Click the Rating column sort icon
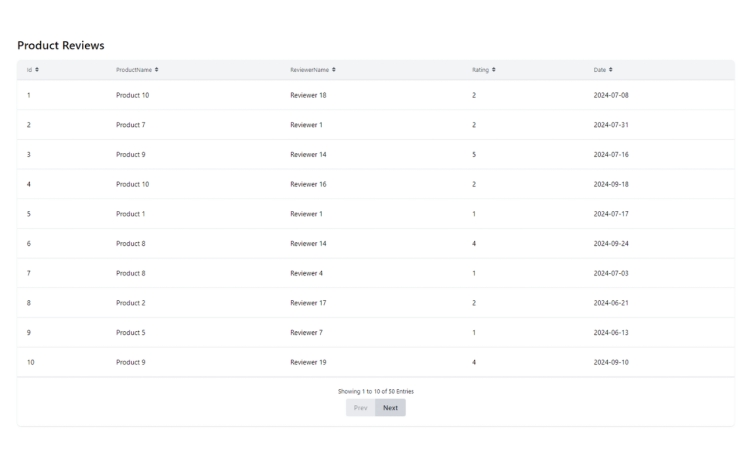Screen dimensions: 750x469 point(494,70)
